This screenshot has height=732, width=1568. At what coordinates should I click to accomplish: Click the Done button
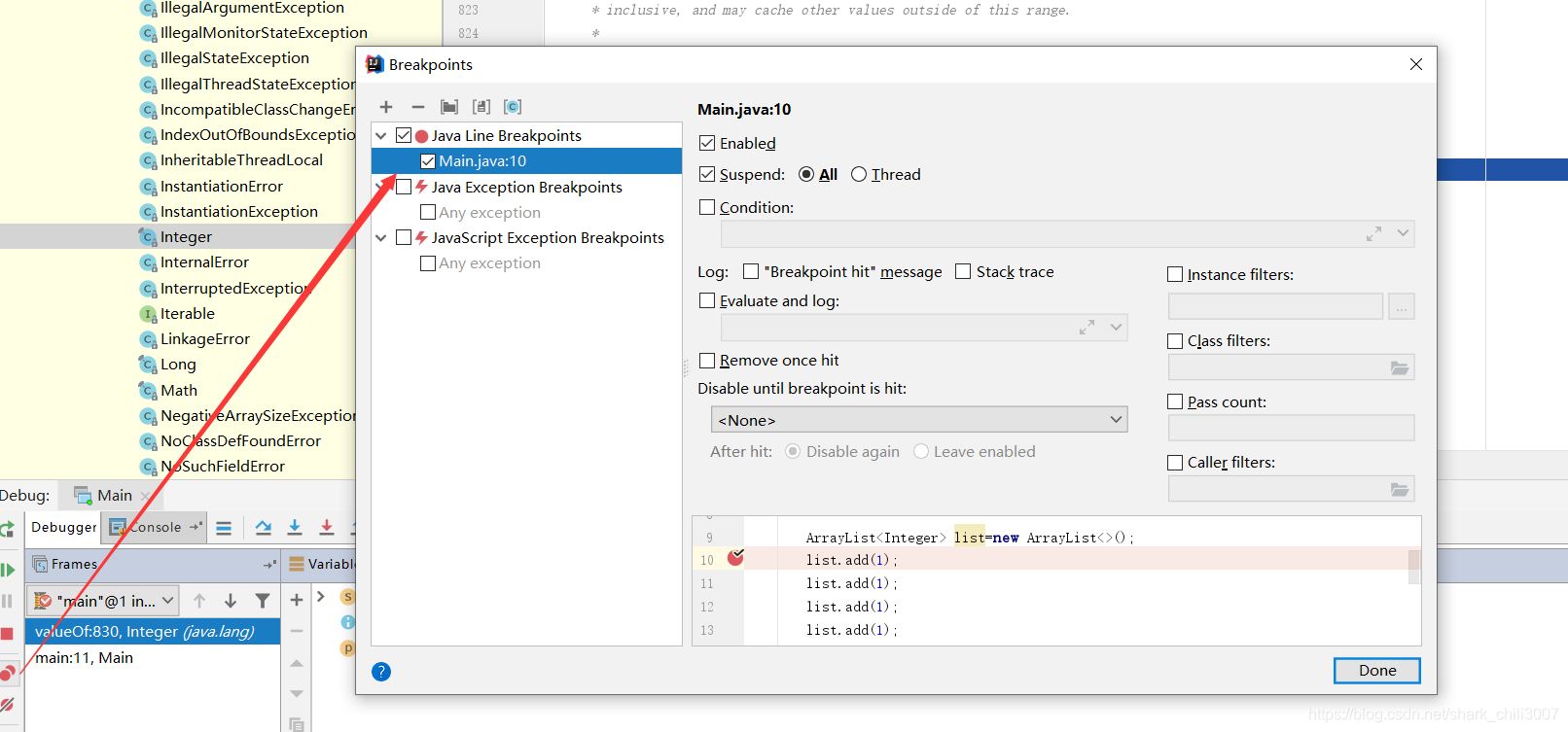point(1376,671)
